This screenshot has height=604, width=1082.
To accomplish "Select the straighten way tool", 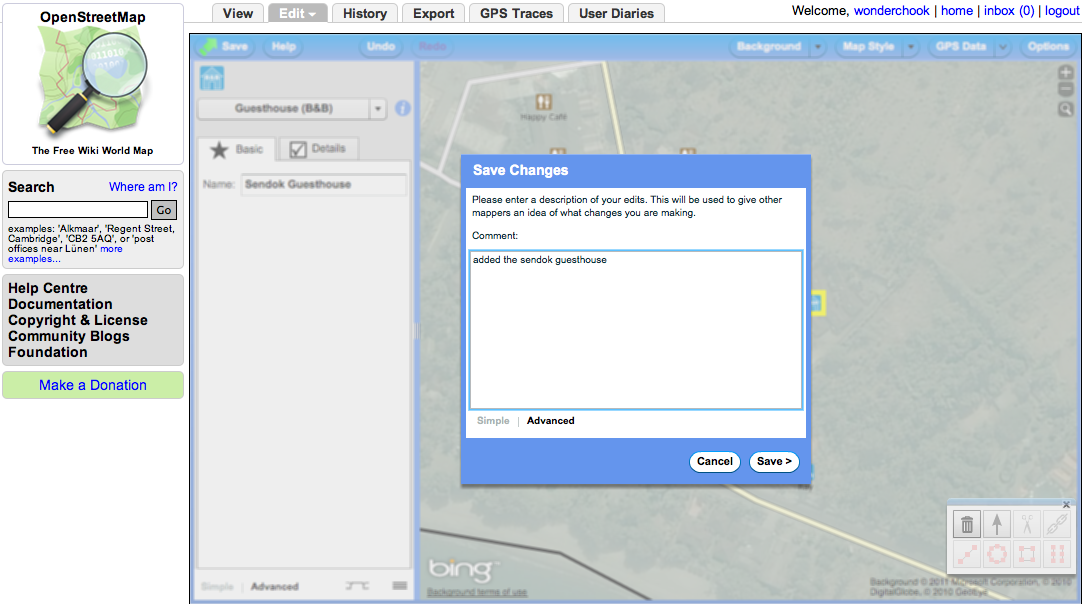I will pos(967,554).
